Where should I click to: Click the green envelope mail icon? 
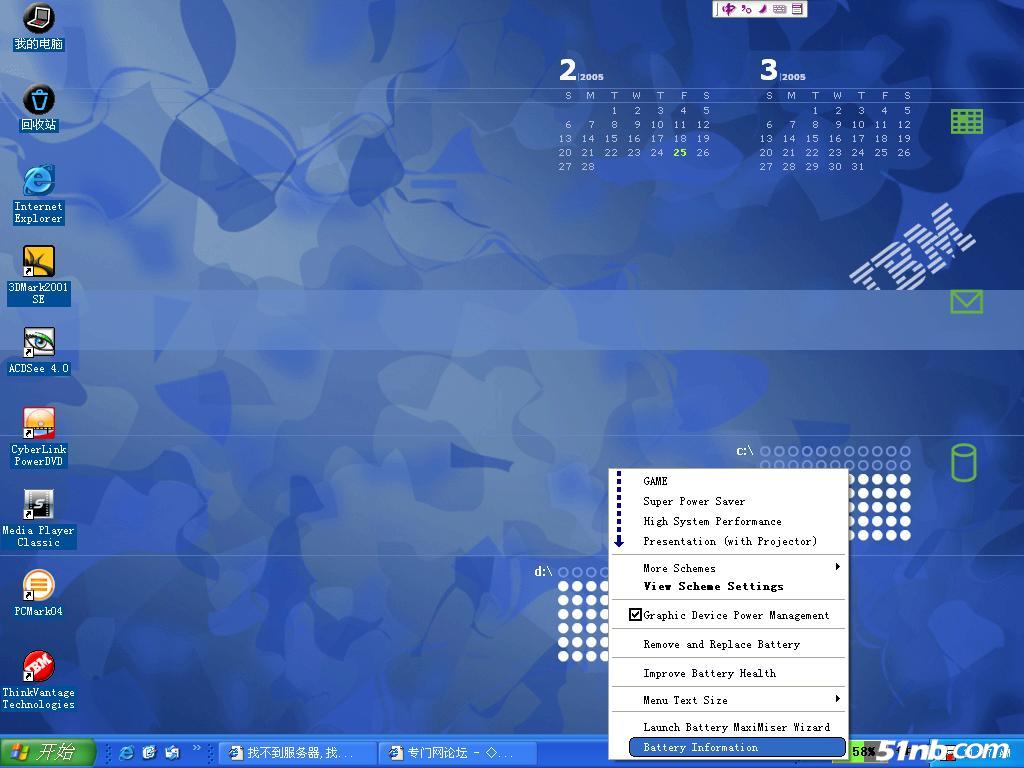(966, 301)
